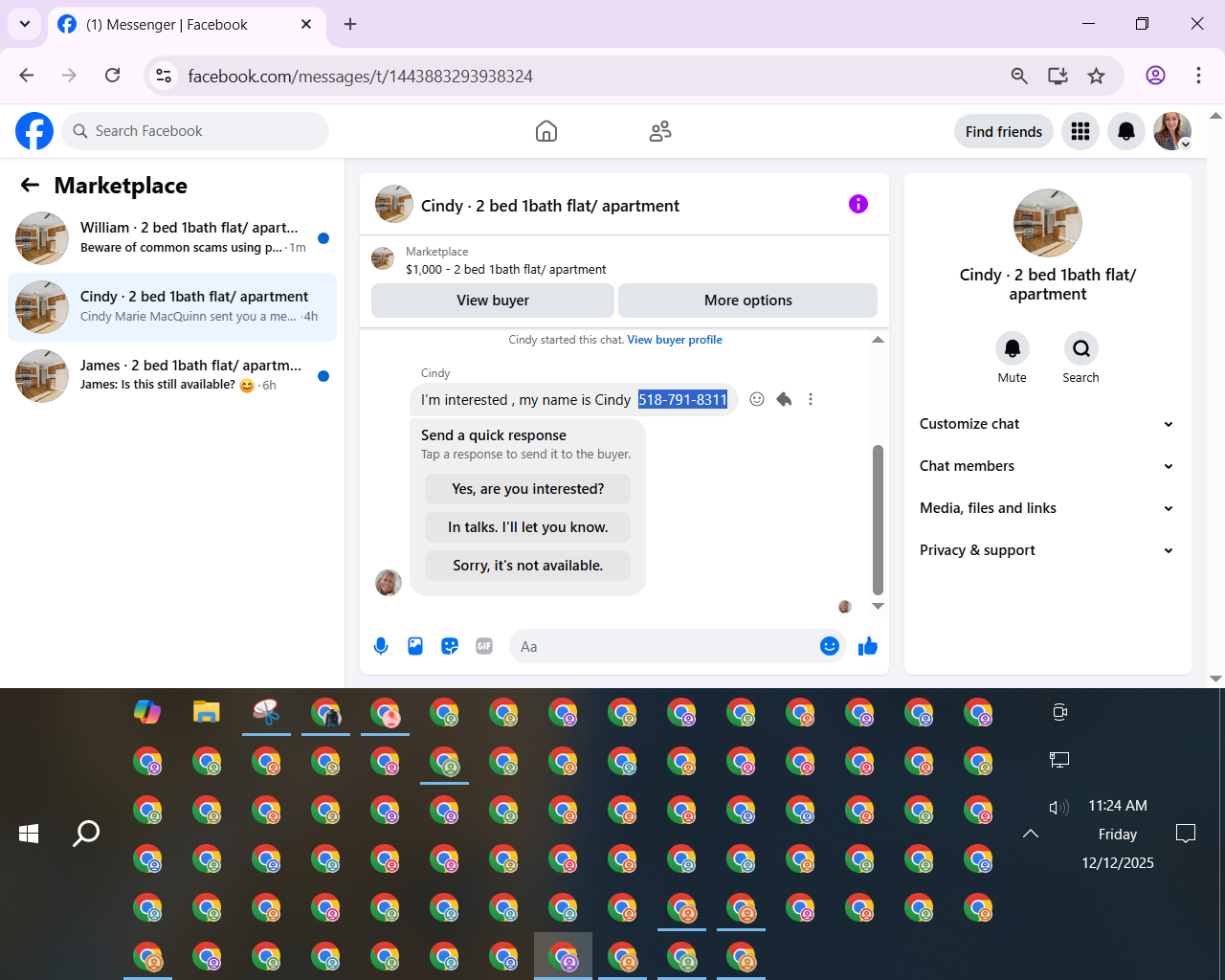This screenshot has width=1225, height=980.
Task: View site information icon in address bar
Action: tap(164, 76)
